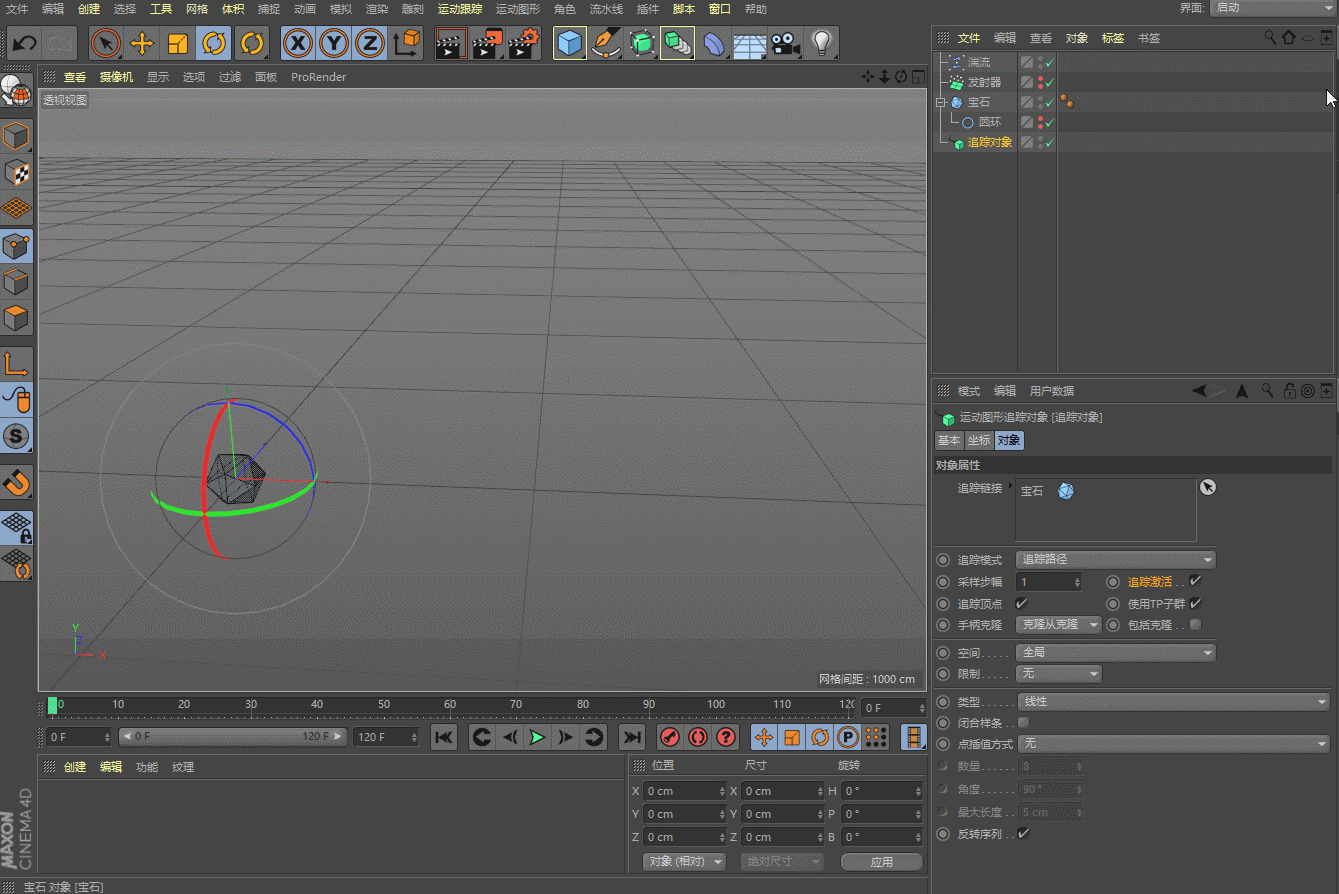Select 发射器 in the object manager
Screen dimensions: 1339x894
coord(984,82)
